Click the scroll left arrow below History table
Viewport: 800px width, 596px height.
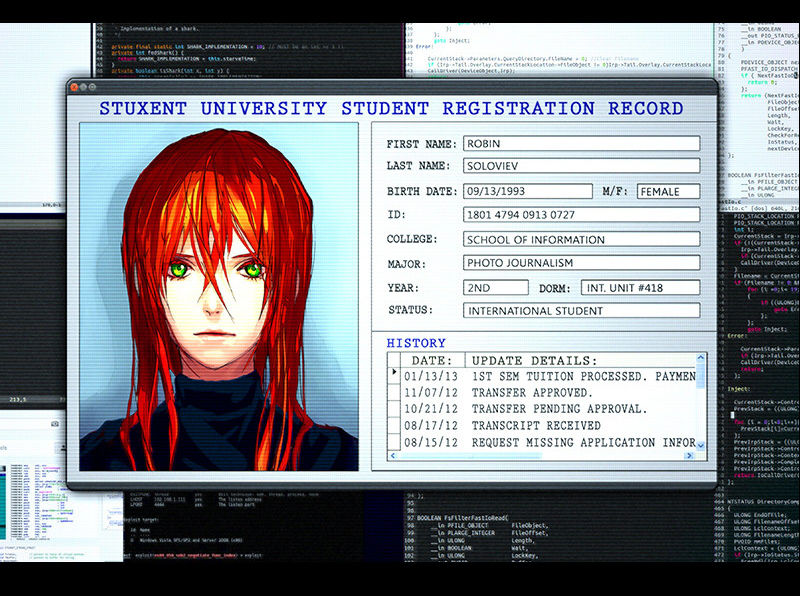coord(393,456)
